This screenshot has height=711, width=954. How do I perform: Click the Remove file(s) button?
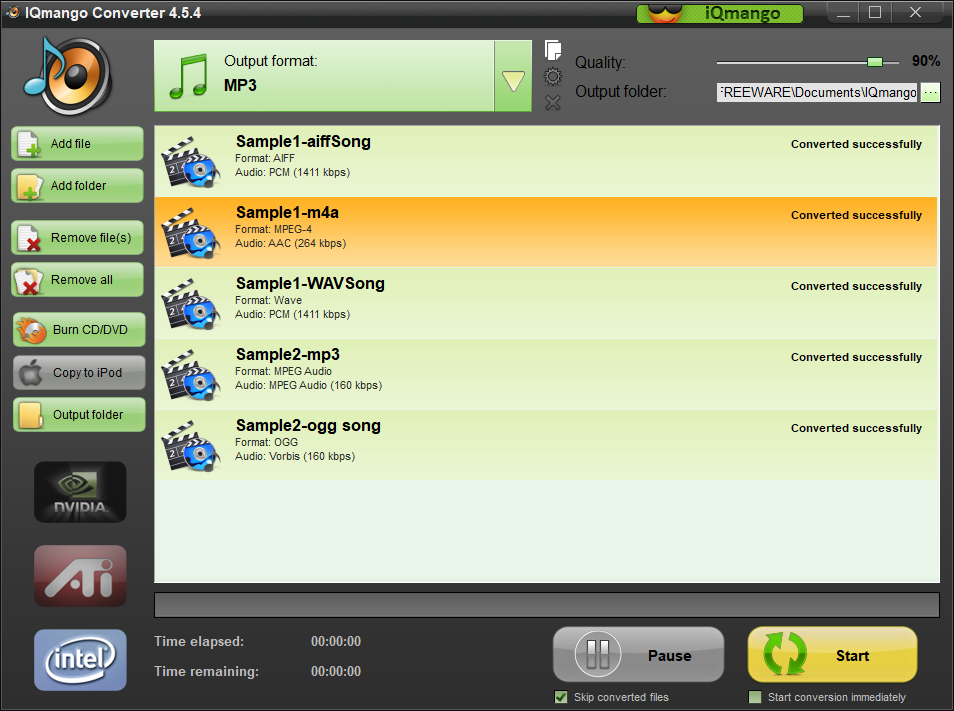coord(77,238)
